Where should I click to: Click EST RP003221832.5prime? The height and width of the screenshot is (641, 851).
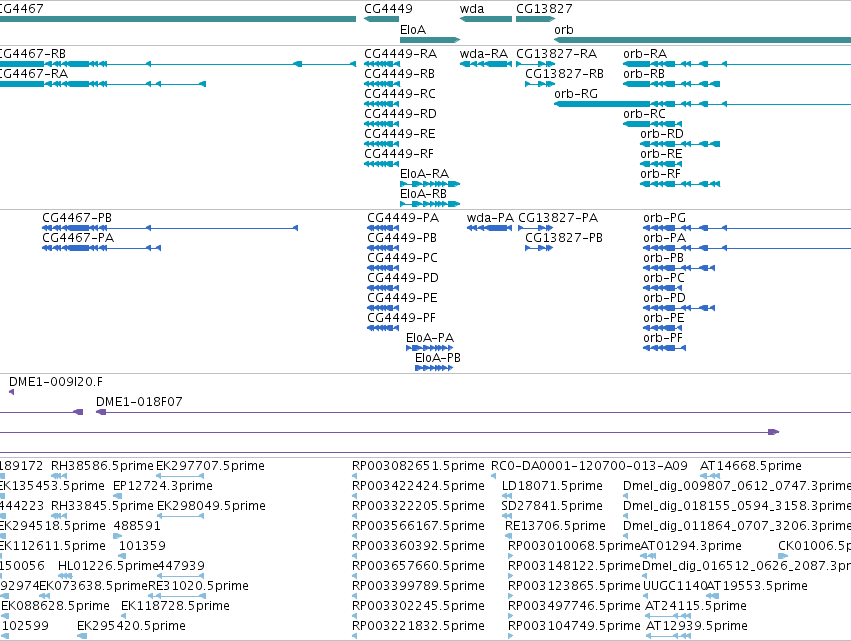[x=354, y=636]
